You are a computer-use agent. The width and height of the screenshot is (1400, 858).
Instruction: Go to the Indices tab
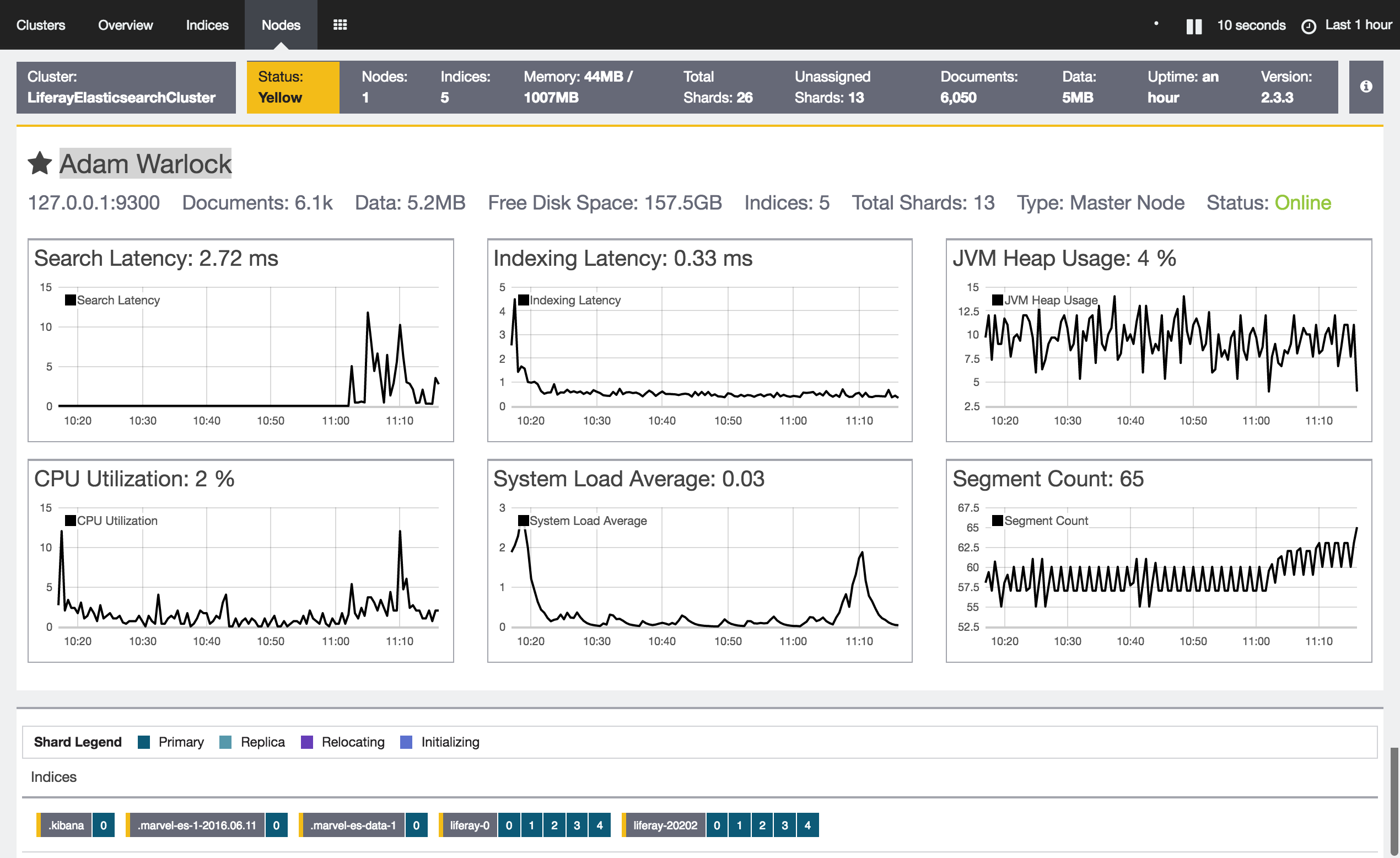(207, 25)
